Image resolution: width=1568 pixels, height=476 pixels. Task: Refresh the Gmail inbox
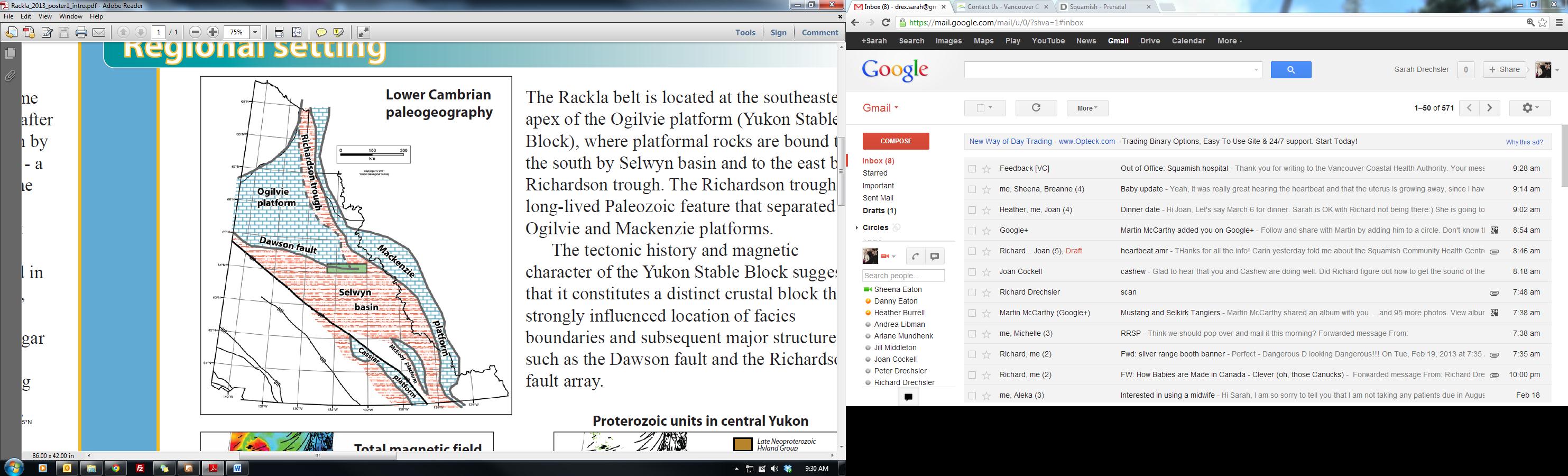tap(1036, 108)
